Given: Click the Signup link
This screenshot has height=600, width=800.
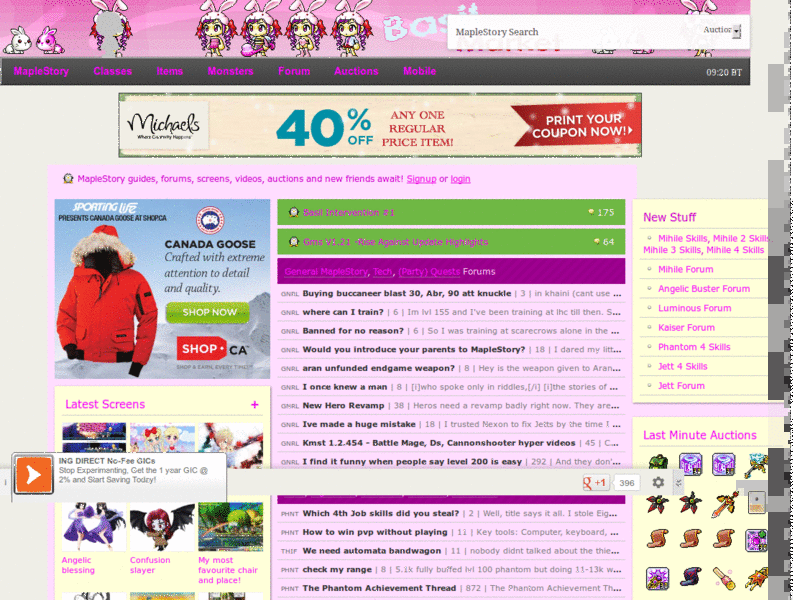Looking at the screenshot, I should pos(421,179).
